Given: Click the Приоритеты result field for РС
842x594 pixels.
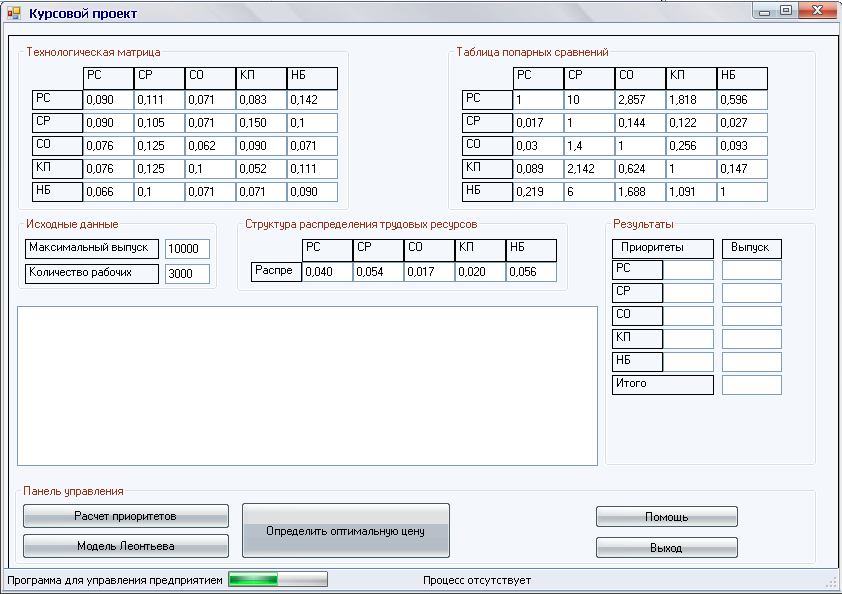Looking at the screenshot, I should pos(689,270).
